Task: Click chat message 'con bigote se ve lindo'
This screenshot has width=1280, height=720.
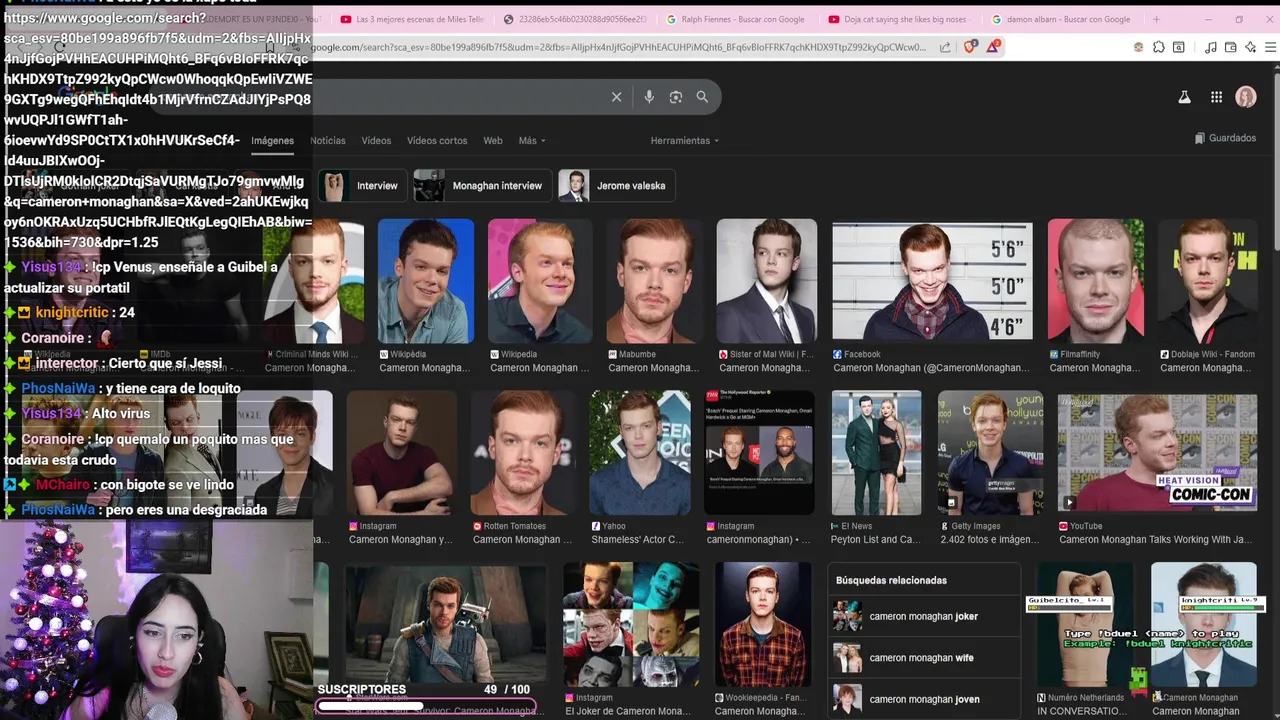Action: pos(167,485)
